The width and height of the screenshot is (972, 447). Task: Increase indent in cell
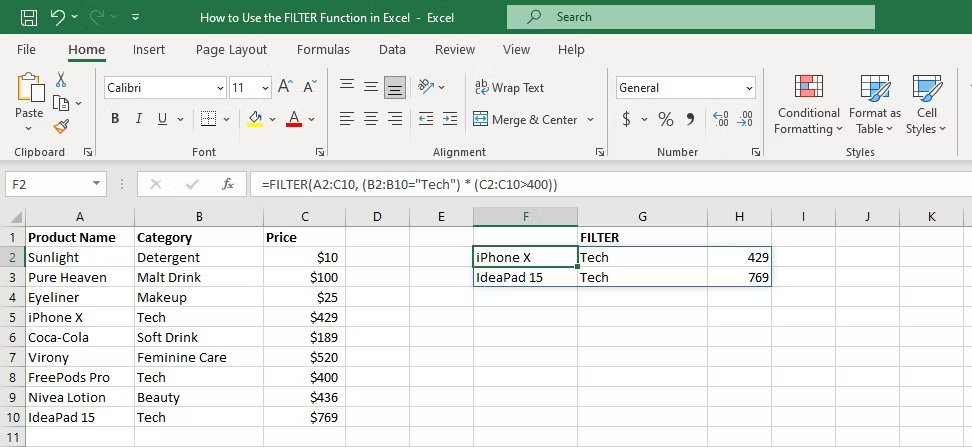pos(450,119)
